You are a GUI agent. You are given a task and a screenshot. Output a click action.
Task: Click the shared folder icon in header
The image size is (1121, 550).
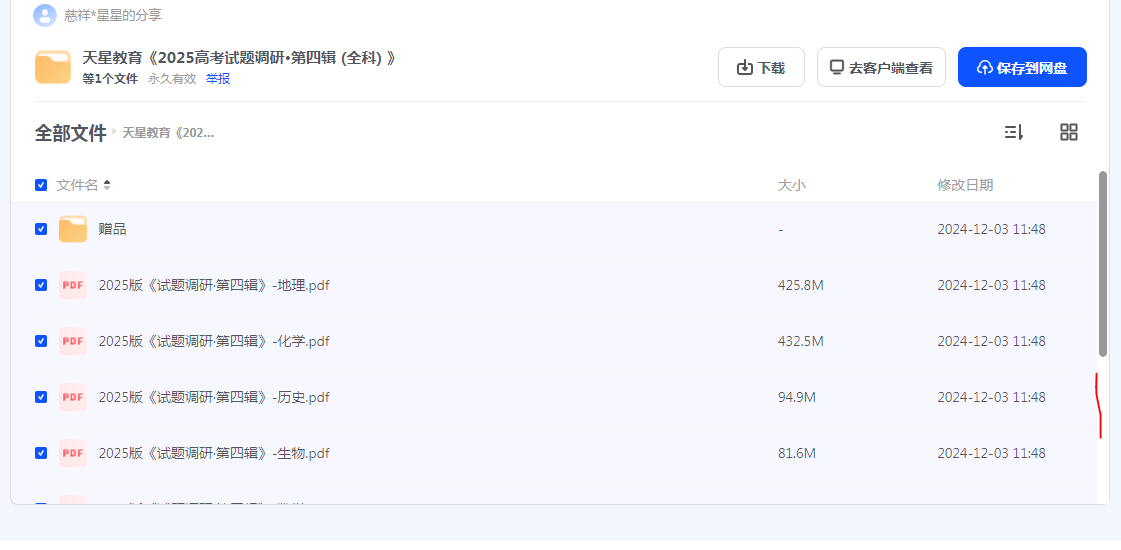[53, 67]
